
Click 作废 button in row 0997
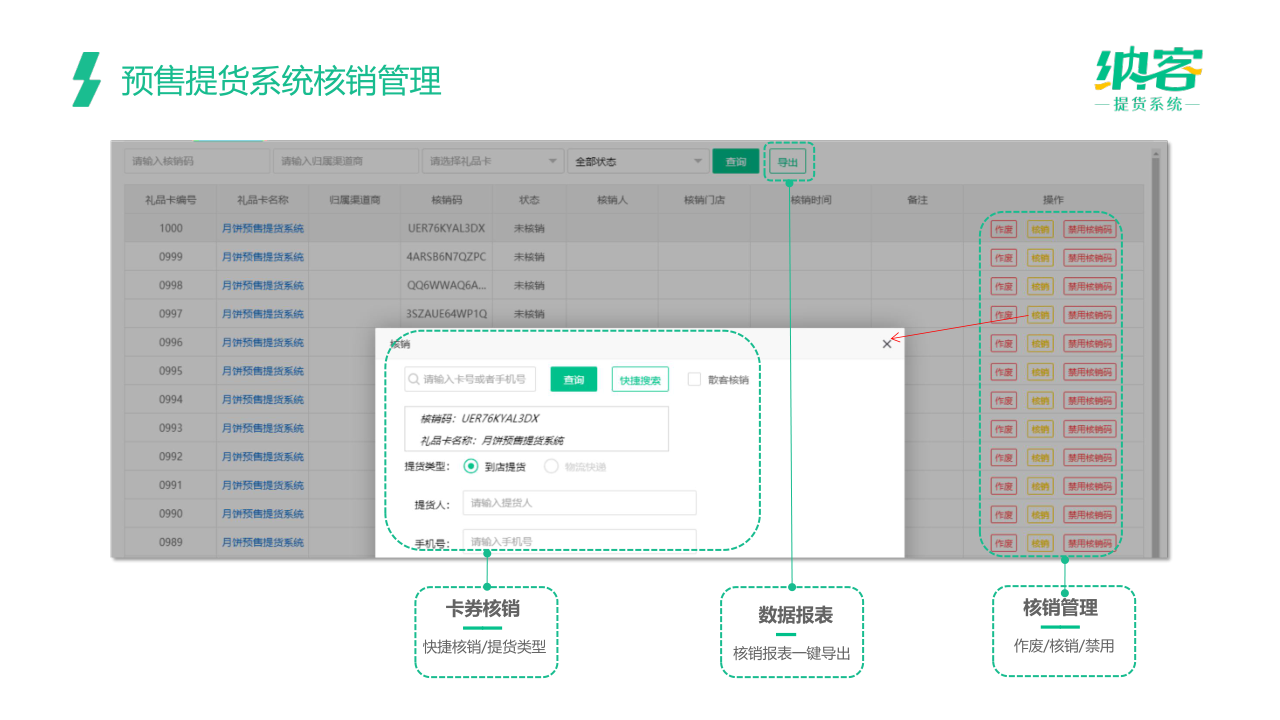(x=1003, y=314)
